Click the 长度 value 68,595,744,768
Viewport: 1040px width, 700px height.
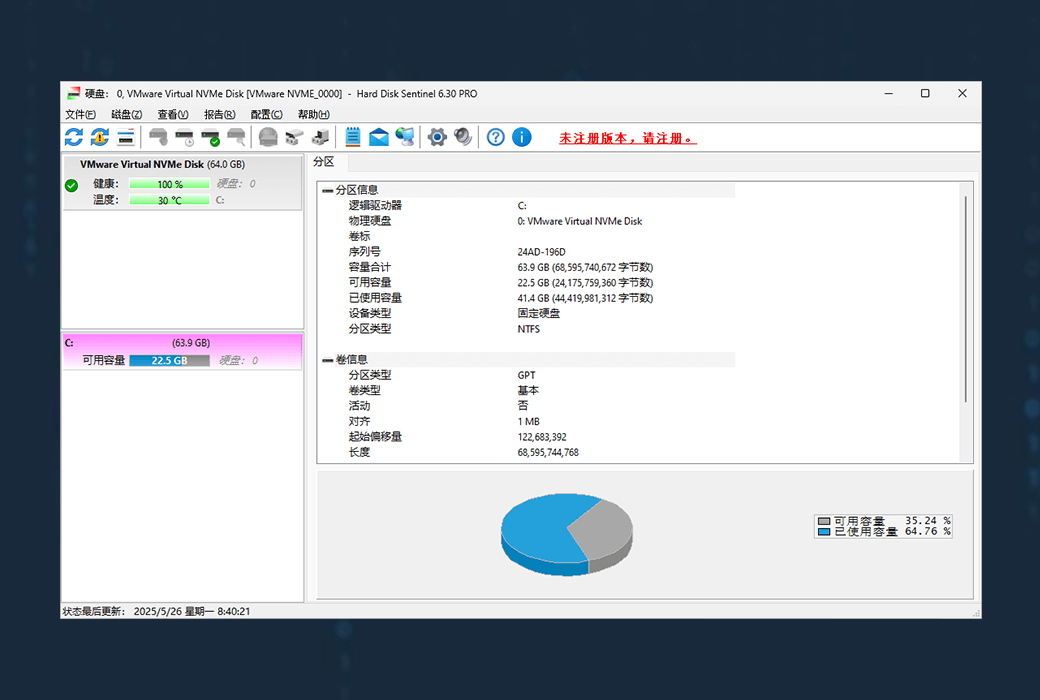tap(548, 453)
